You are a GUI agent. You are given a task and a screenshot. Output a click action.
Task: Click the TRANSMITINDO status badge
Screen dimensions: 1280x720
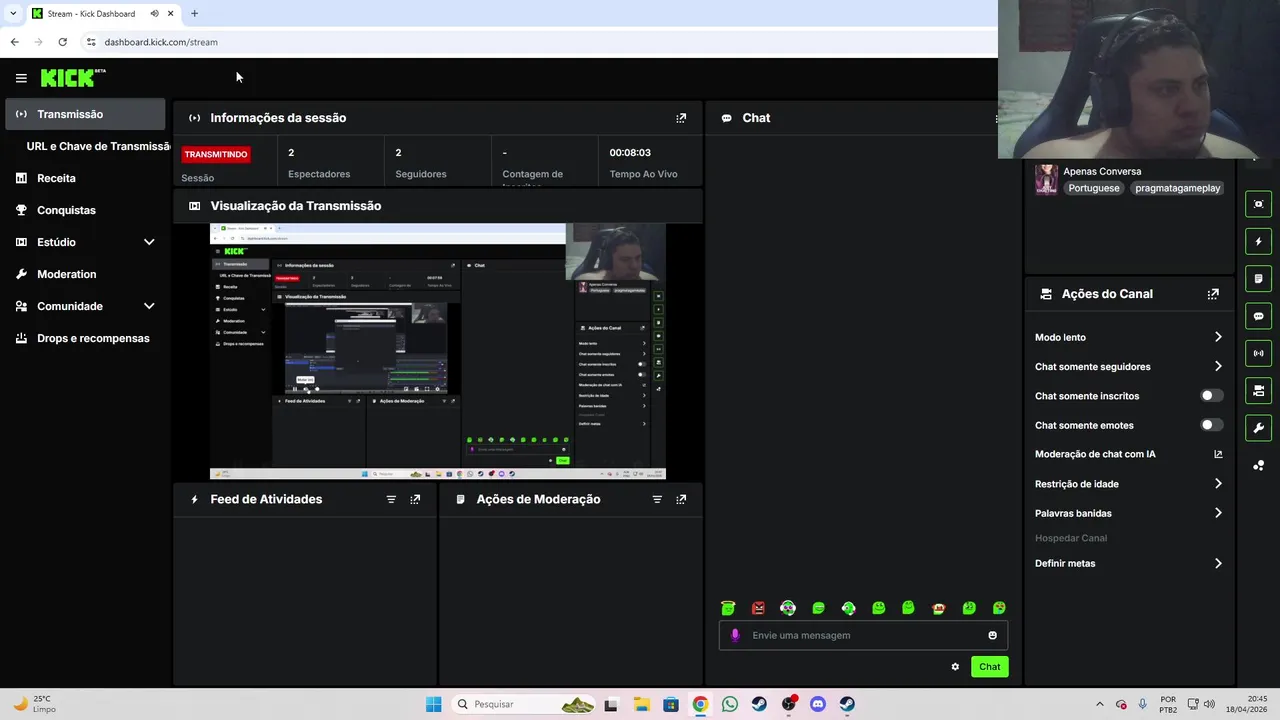coord(216,154)
